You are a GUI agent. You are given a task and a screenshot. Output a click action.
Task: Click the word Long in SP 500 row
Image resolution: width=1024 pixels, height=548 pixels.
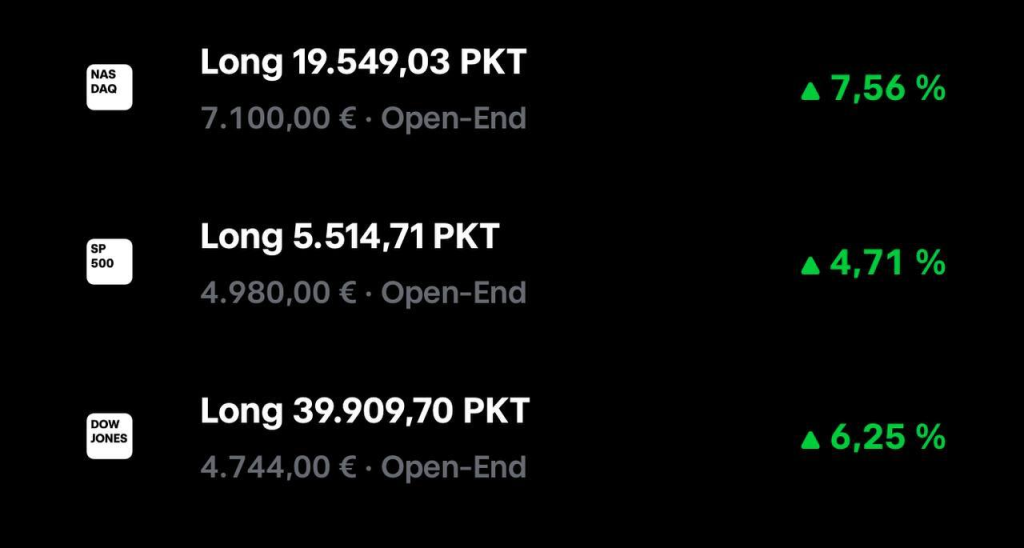242,237
